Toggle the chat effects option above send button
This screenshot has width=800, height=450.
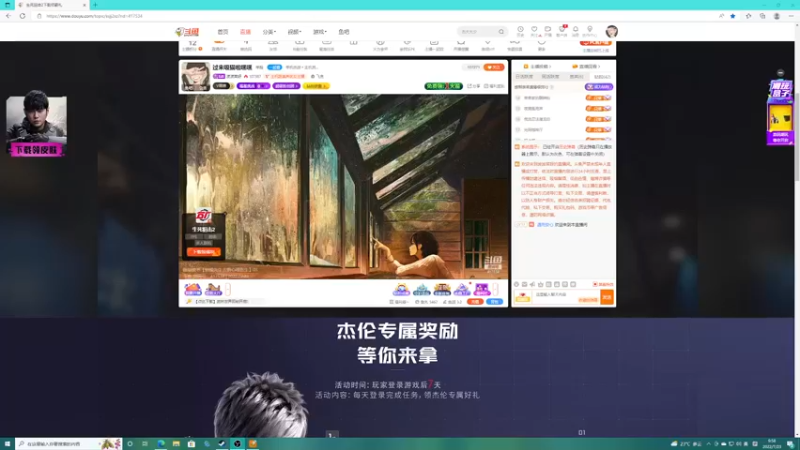coord(603,284)
